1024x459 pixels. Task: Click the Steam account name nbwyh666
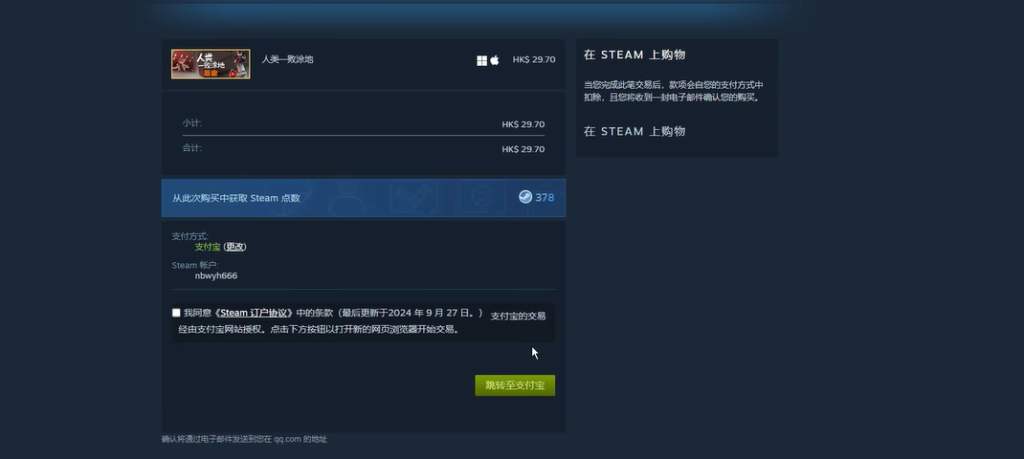(216, 275)
